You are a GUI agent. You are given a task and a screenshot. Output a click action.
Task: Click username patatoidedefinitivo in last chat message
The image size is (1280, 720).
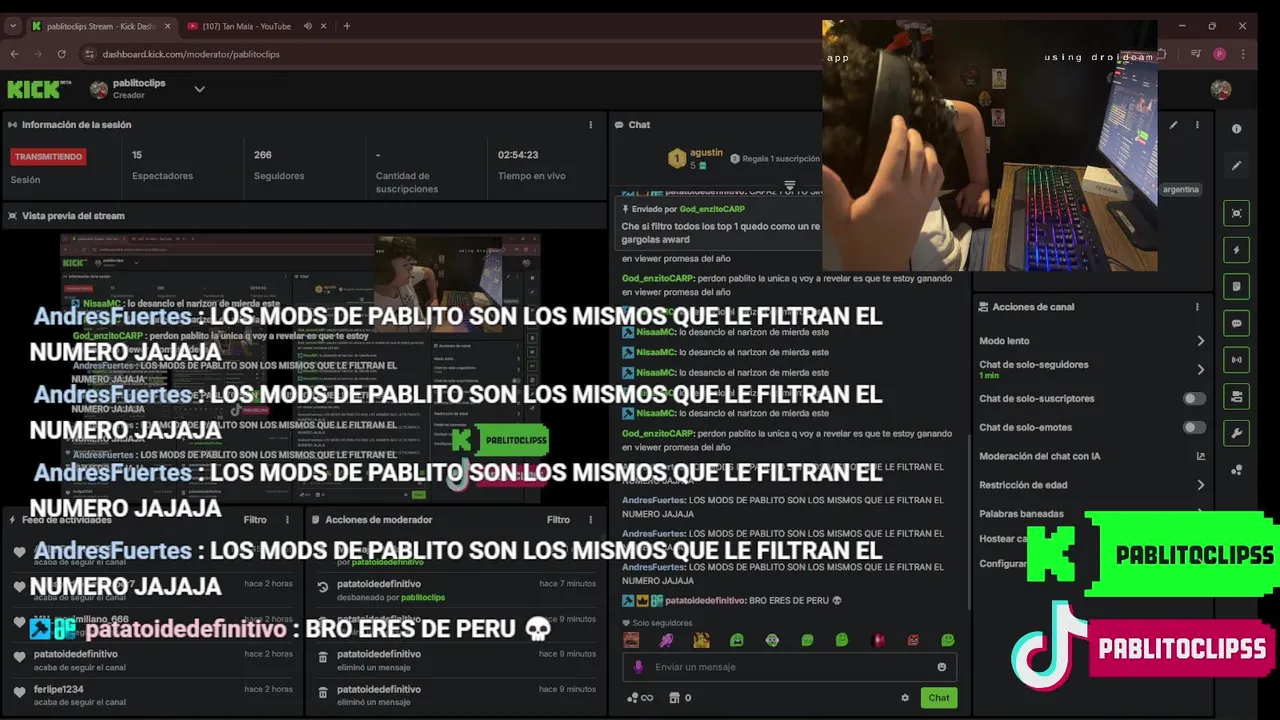[x=705, y=601]
